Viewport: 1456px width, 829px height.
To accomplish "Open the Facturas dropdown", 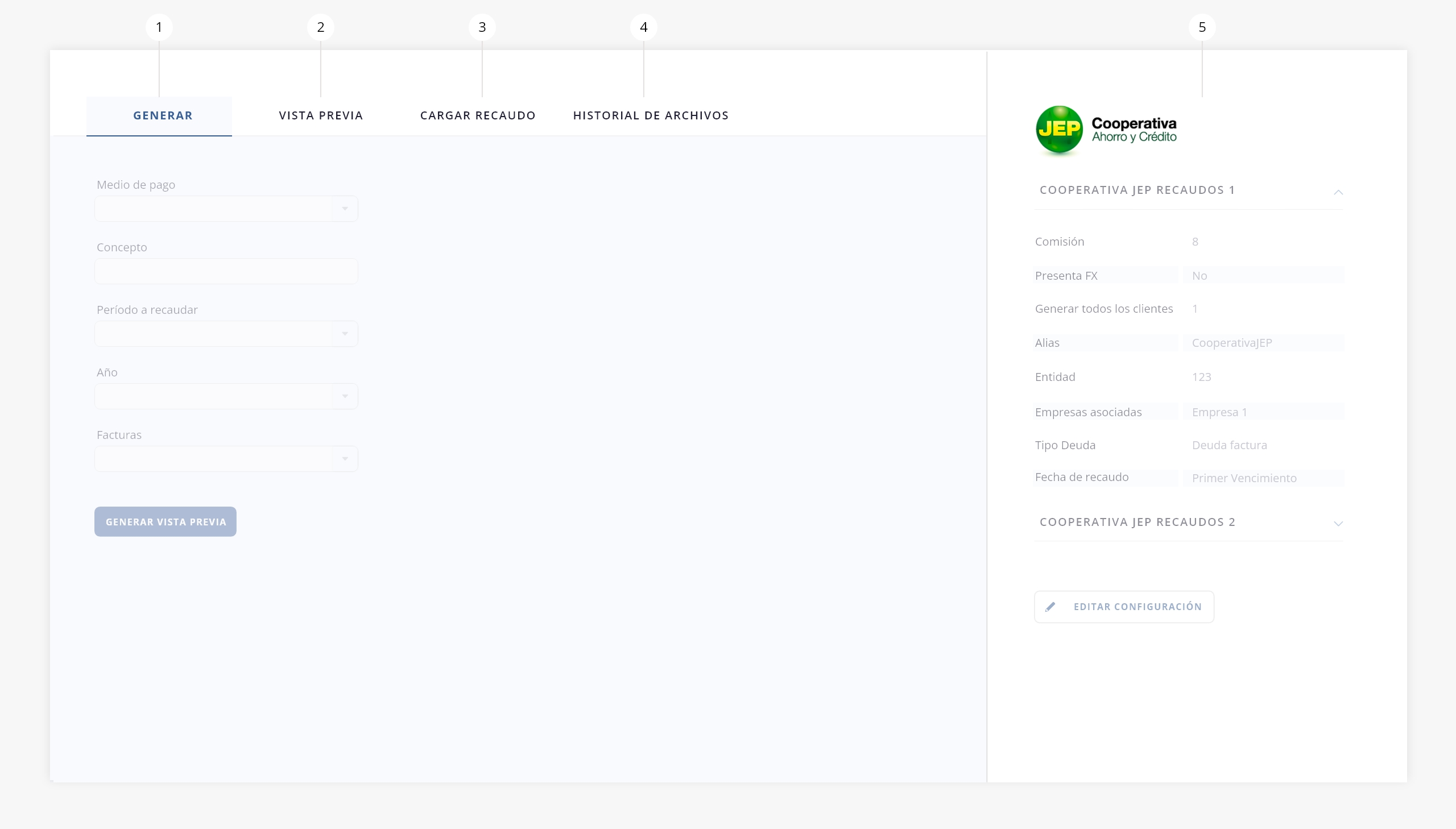I will click(x=226, y=459).
